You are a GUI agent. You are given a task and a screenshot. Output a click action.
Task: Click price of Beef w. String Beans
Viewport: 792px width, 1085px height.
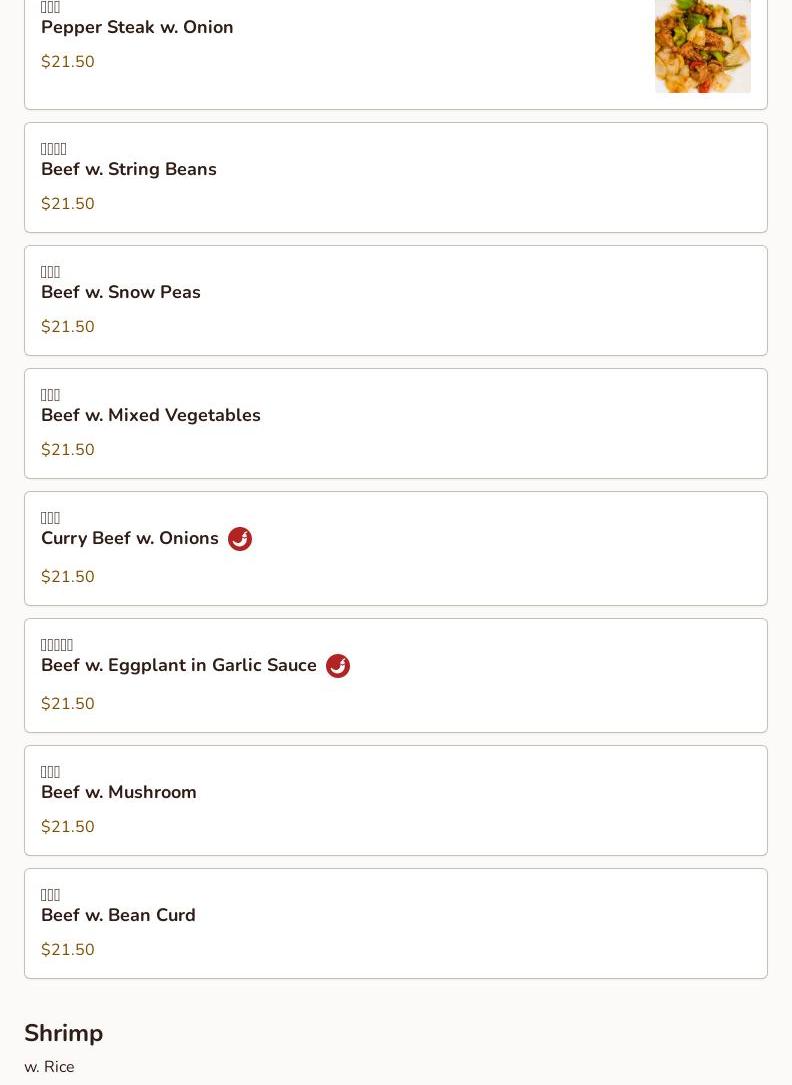(x=68, y=204)
